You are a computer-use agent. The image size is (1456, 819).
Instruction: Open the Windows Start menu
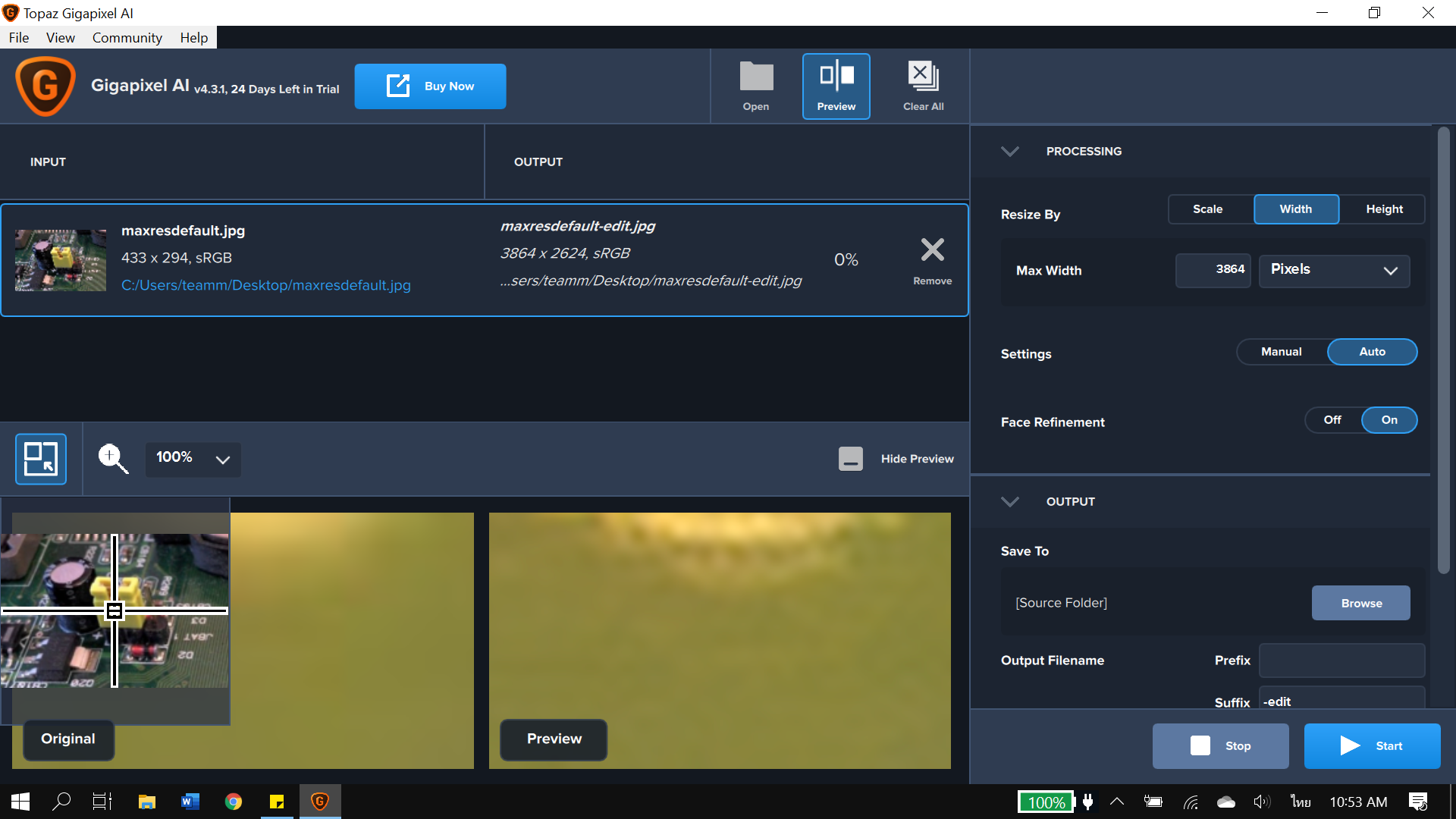point(20,802)
